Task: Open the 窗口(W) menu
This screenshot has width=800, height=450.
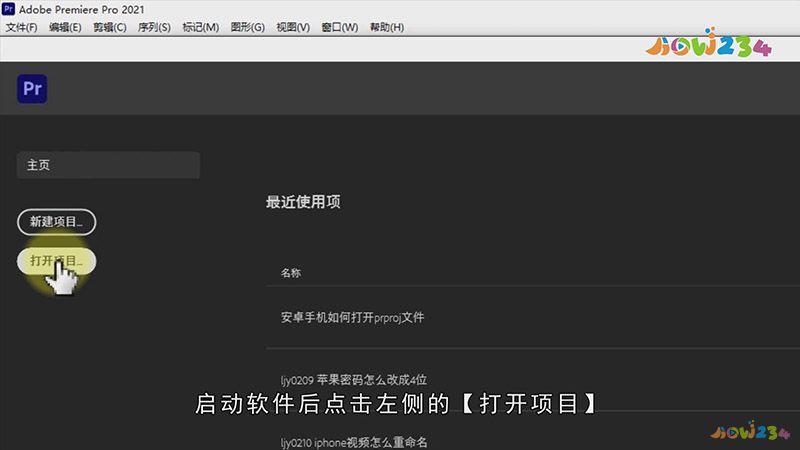Action: [339, 27]
